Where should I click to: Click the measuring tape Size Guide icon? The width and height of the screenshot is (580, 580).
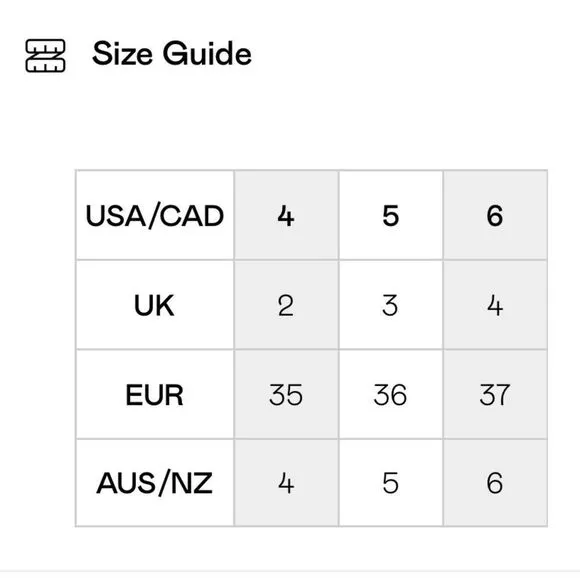pyautogui.click(x=45, y=55)
